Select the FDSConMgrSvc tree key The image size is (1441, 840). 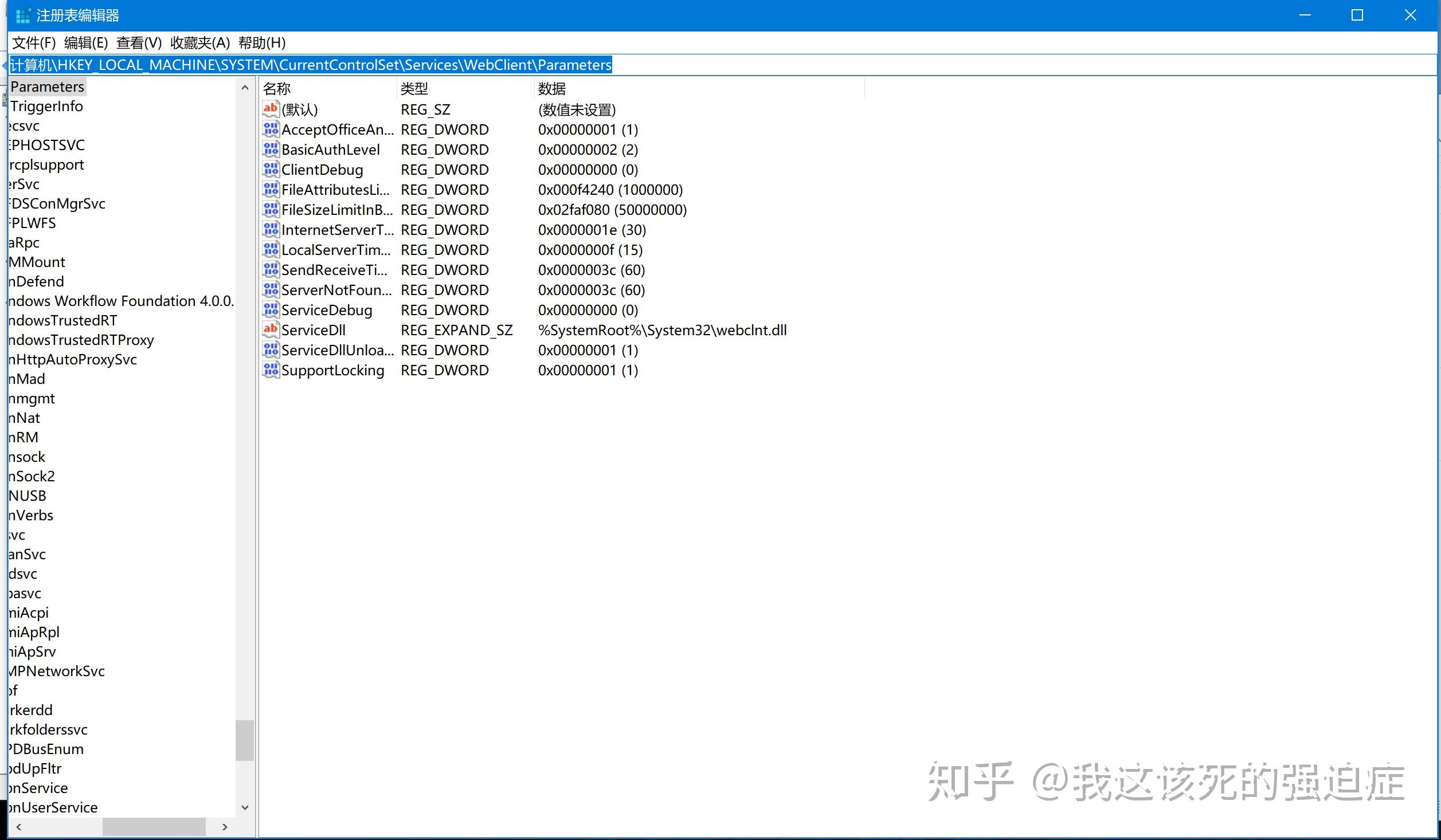[x=57, y=203]
